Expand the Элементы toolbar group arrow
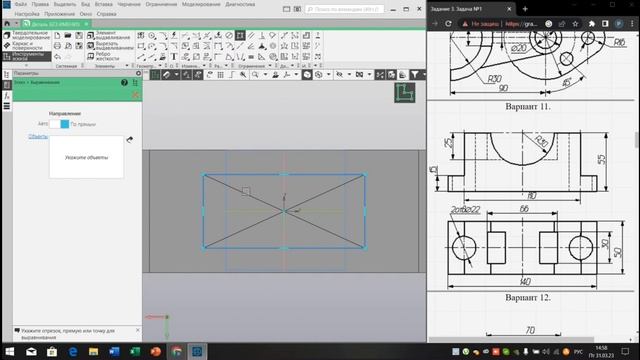640x360 pixels. pyautogui.click(x=127, y=66)
